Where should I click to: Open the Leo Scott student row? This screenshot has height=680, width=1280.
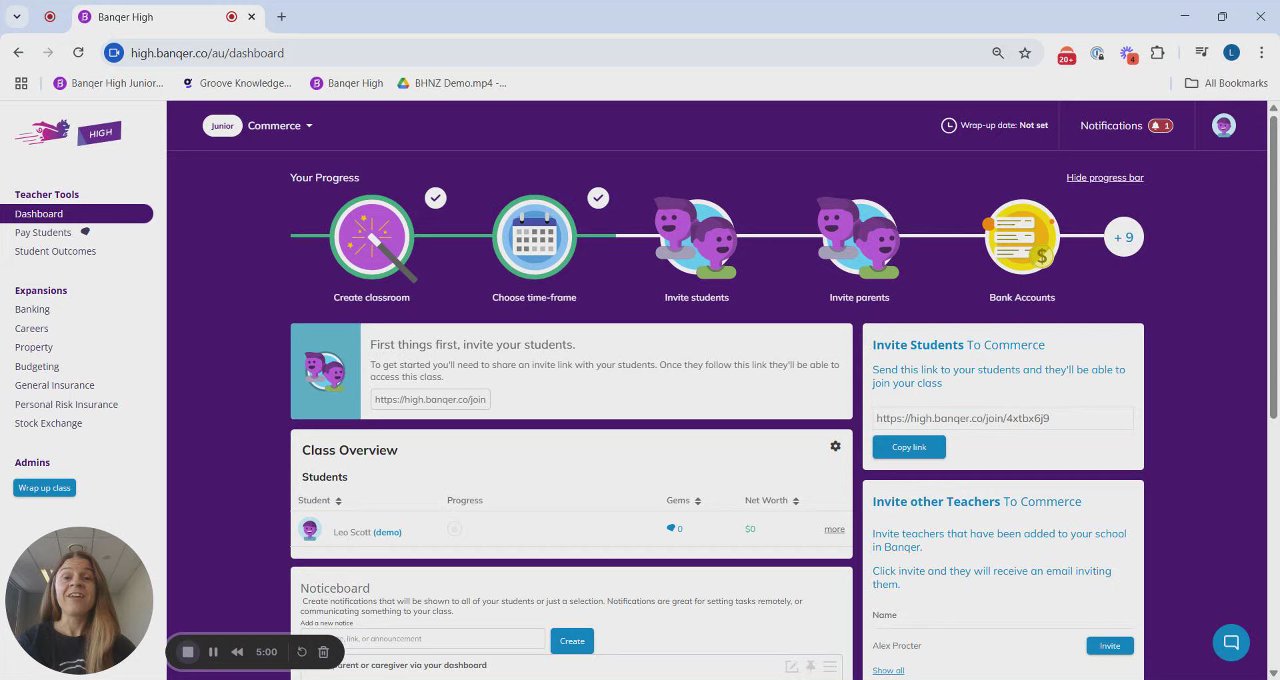[x=571, y=530]
